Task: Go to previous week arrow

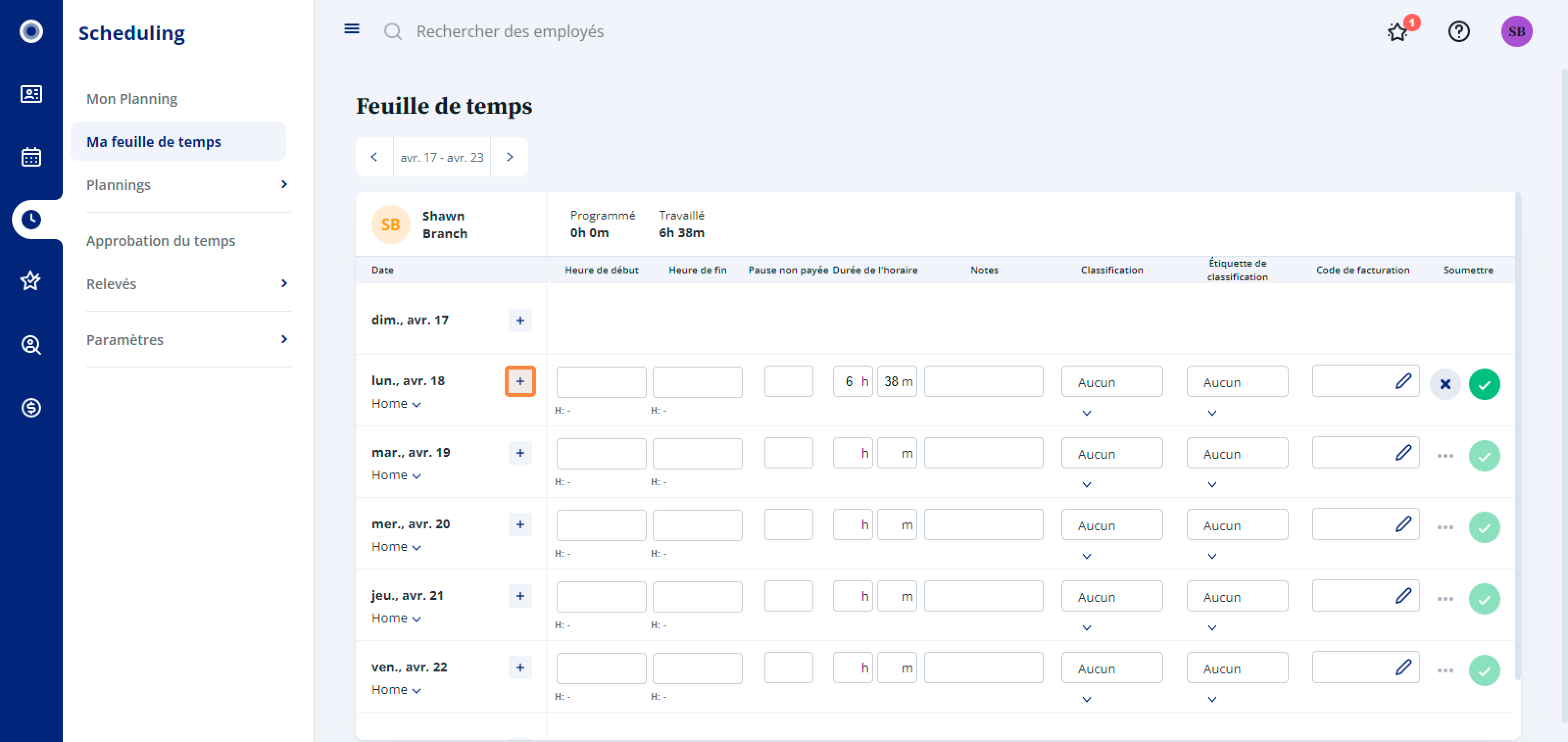Action: coord(374,157)
